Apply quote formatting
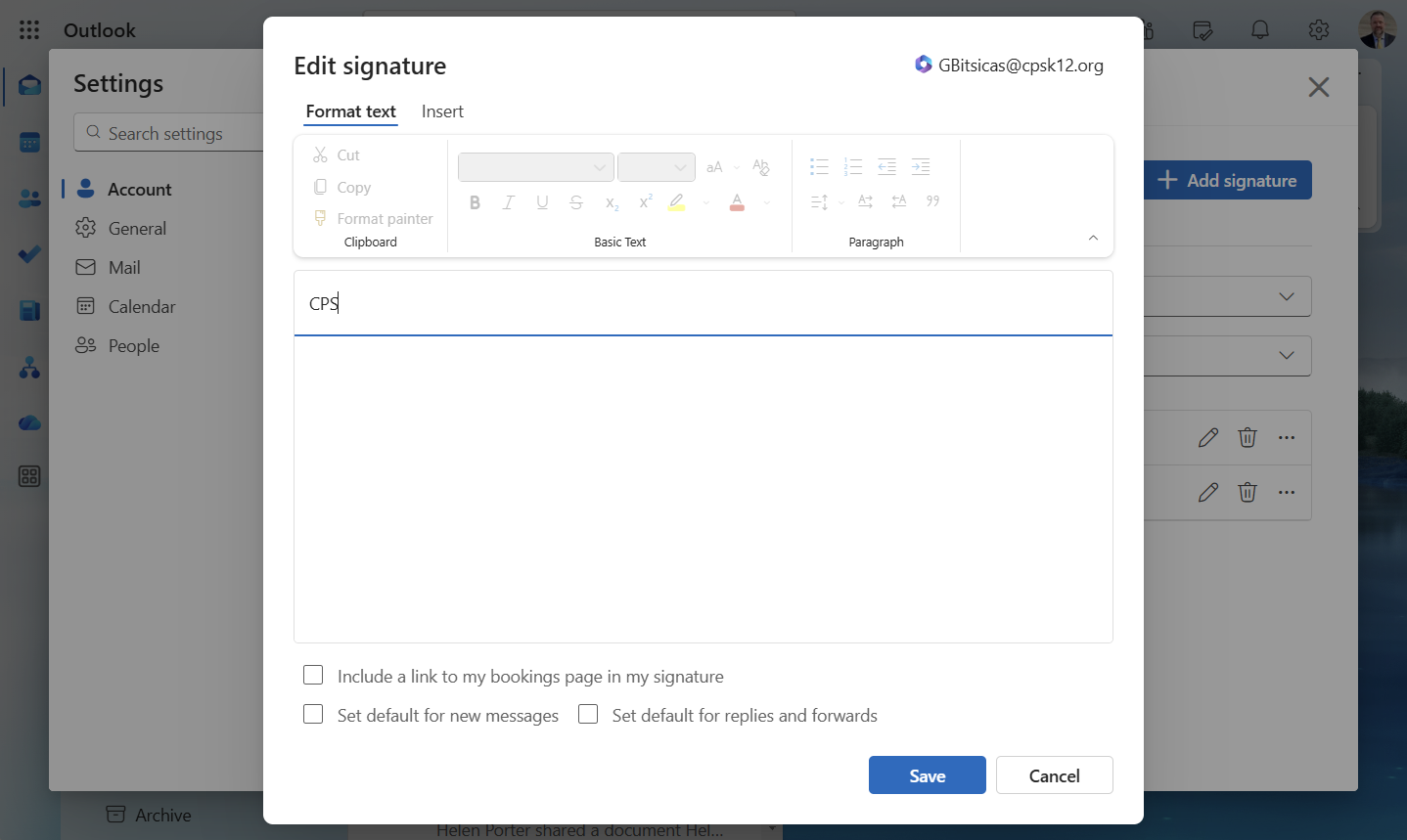1407x840 pixels. click(x=933, y=201)
